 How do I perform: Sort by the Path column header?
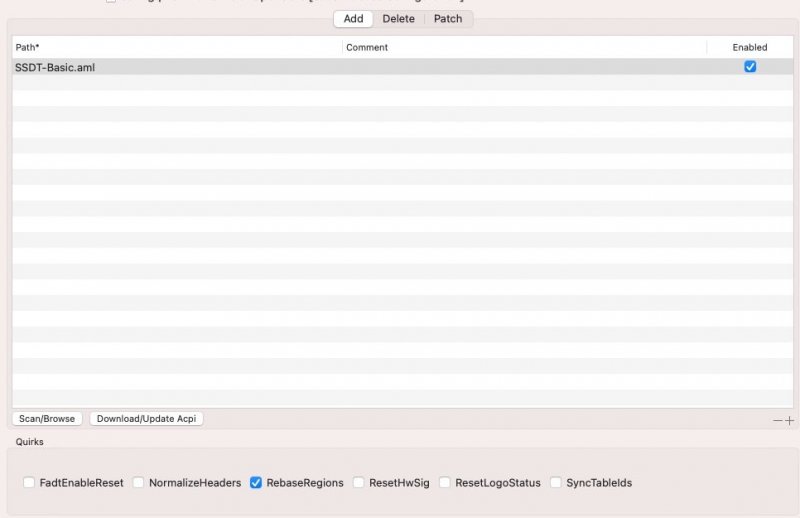(177, 47)
